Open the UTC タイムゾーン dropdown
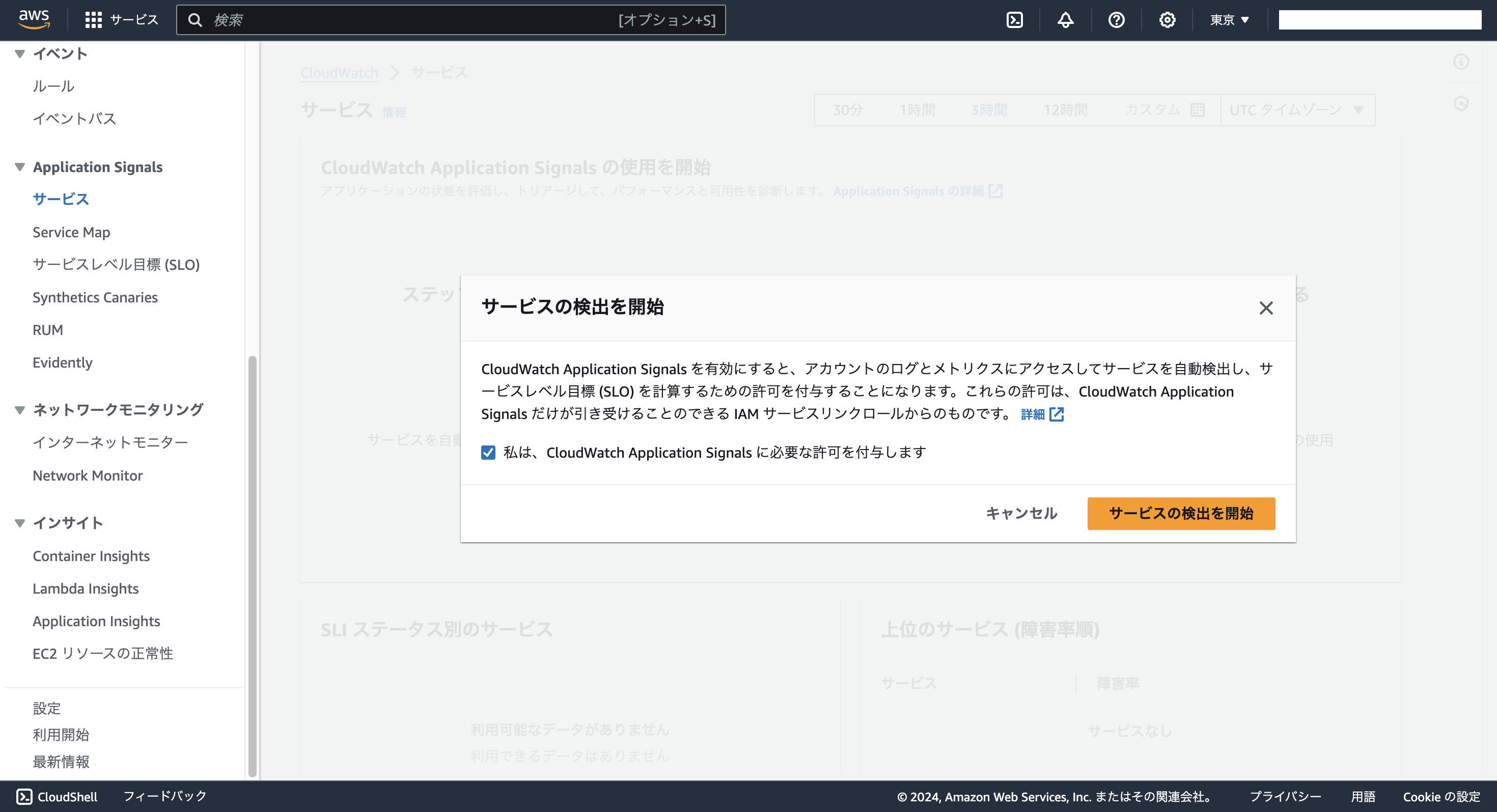 point(1296,110)
